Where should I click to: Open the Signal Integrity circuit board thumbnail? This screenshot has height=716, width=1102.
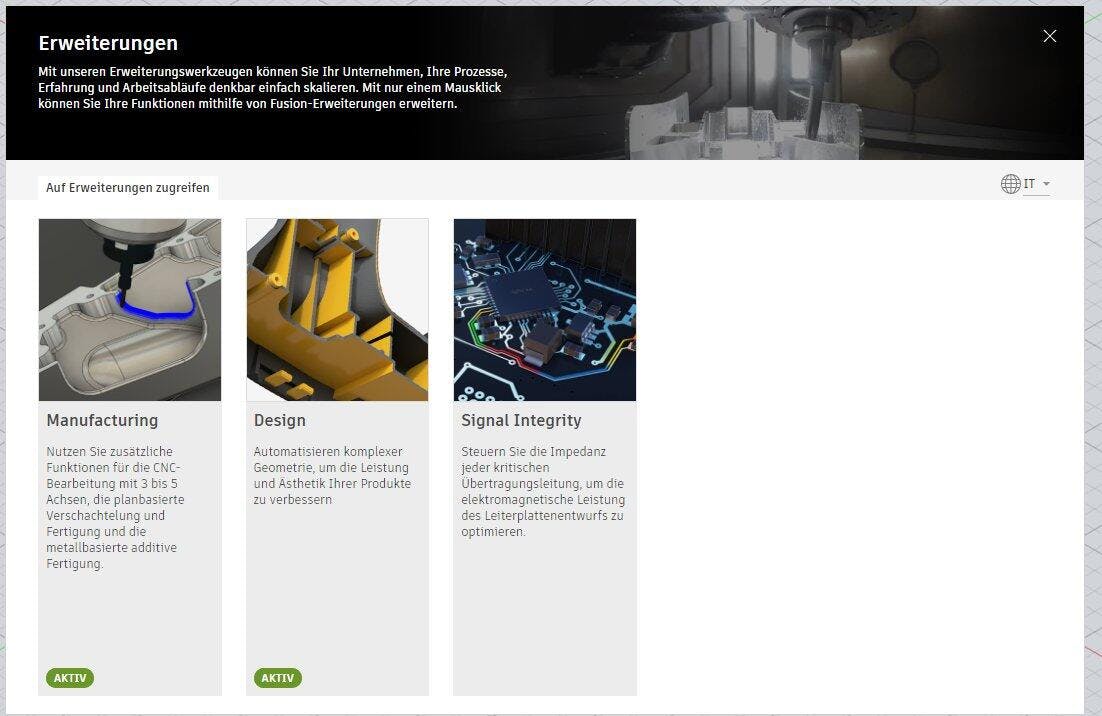click(545, 310)
